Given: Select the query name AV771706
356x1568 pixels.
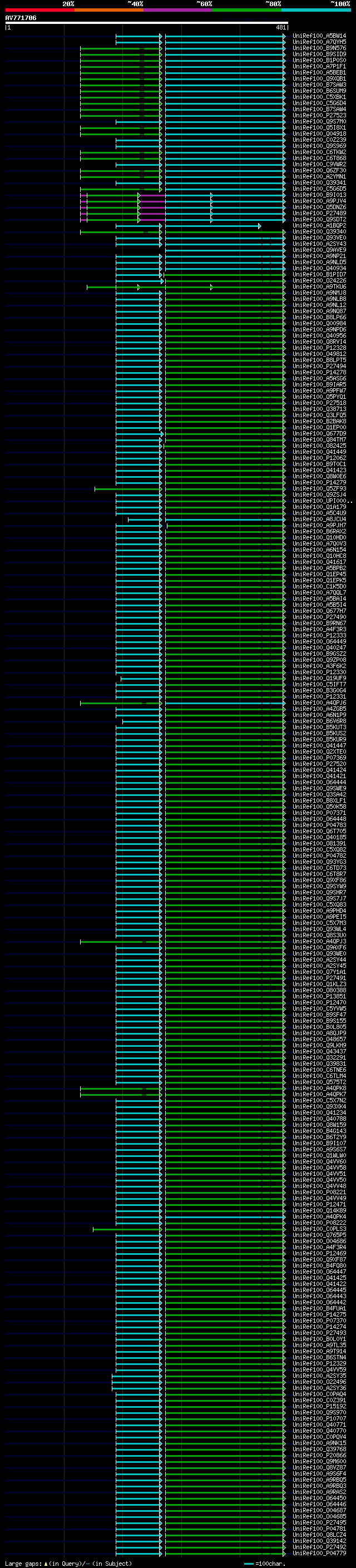Looking at the screenshot, I should (x=21, y=18).
